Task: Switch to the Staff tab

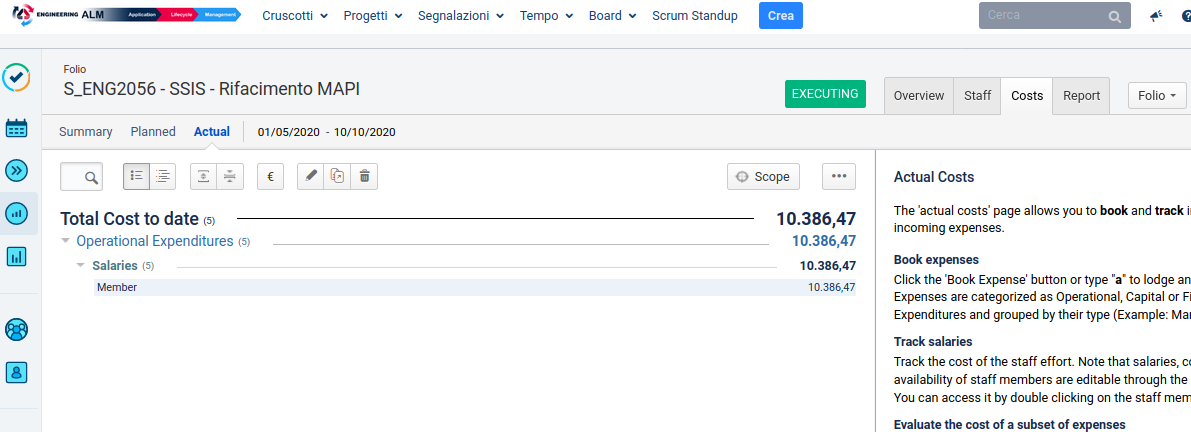Action: [x=977, y=96]
